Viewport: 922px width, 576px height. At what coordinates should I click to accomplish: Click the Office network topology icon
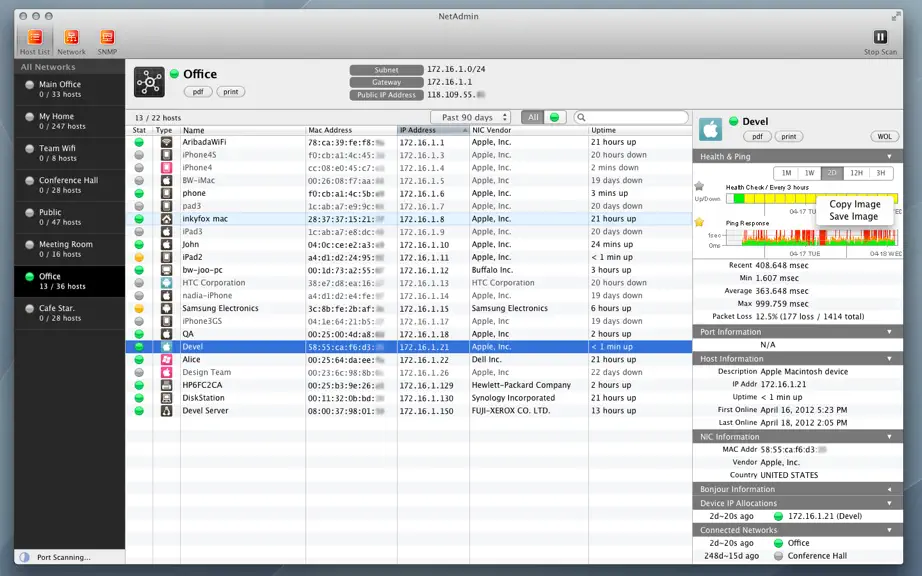coord(149,82)
